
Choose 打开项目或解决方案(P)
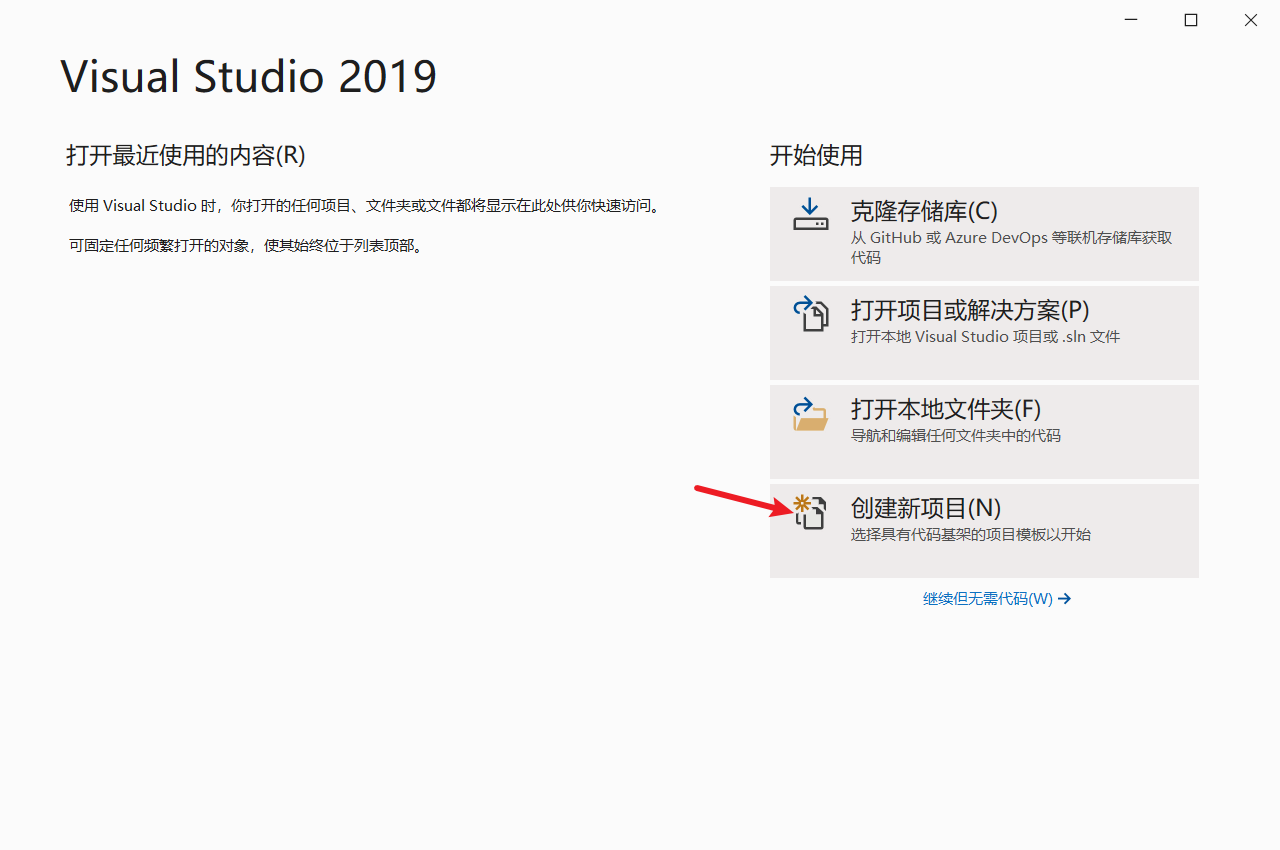984,332
